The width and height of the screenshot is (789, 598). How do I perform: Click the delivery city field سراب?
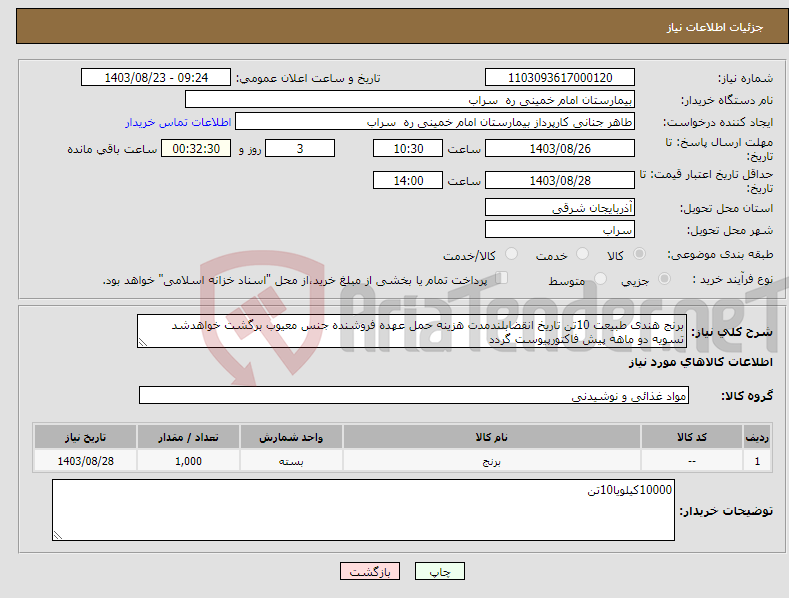point(560,230)
